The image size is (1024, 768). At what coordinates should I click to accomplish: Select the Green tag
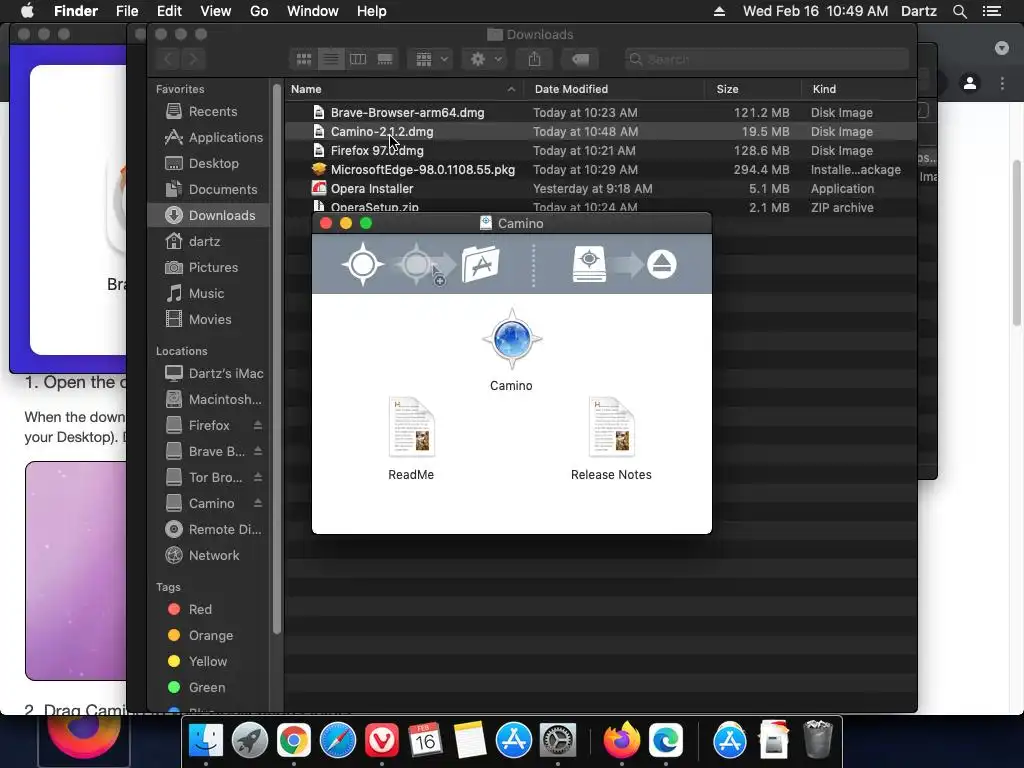[x=196, y=688]
